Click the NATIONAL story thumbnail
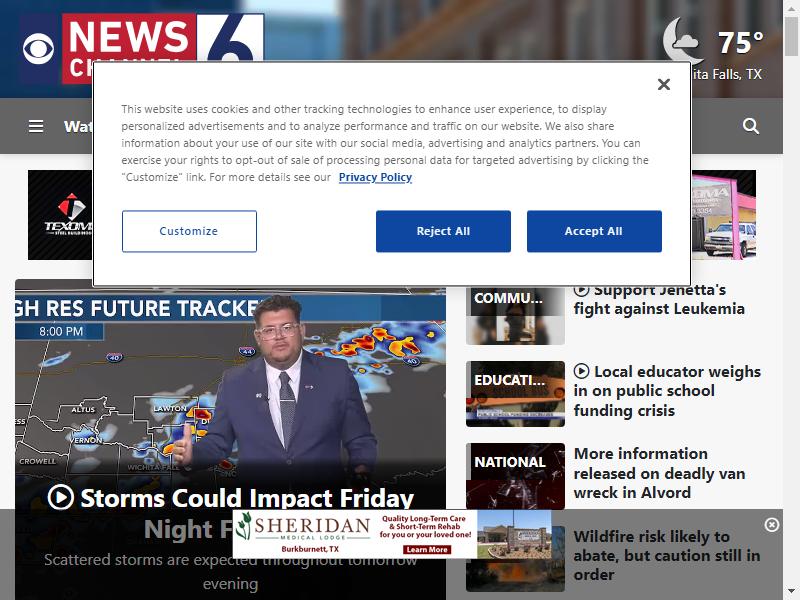This screenshot has width=800, height=600. (515, 476)
